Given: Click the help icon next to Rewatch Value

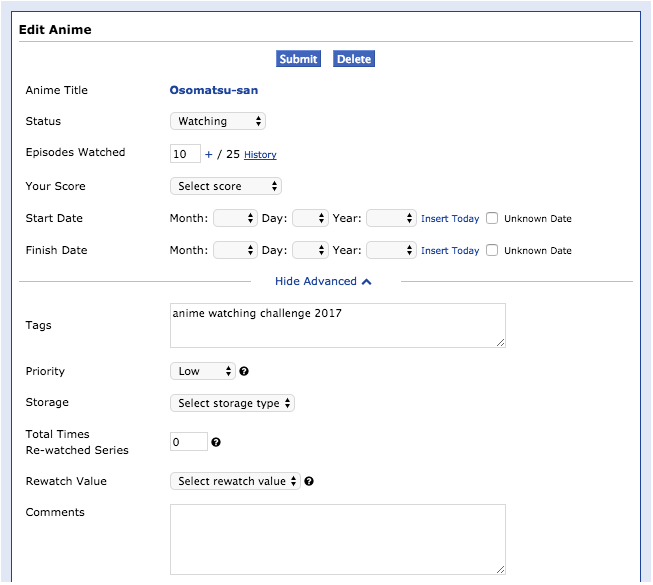Looking at the screenshot, I should [x=309, y=481].
